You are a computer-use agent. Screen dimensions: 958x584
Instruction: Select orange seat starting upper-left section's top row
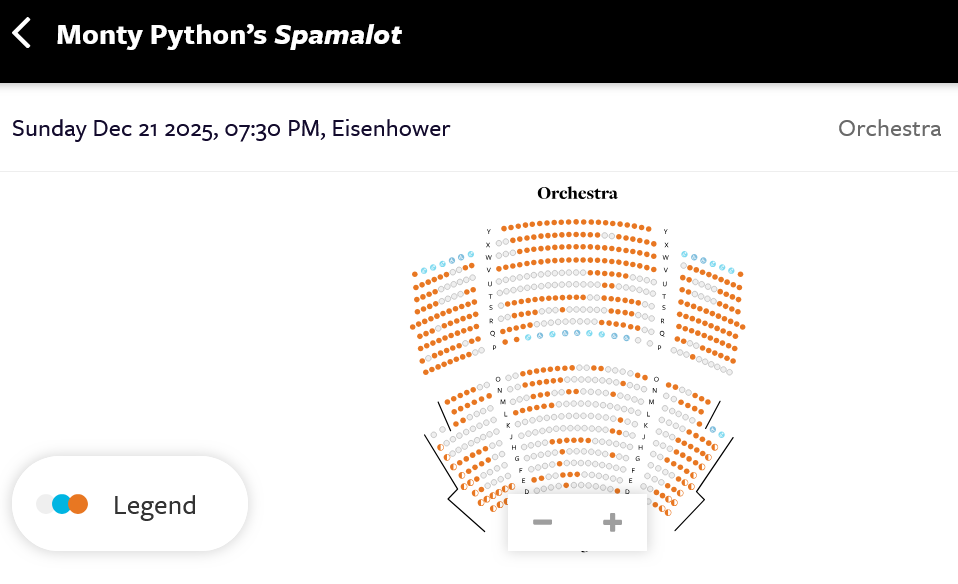pos(415,273)
